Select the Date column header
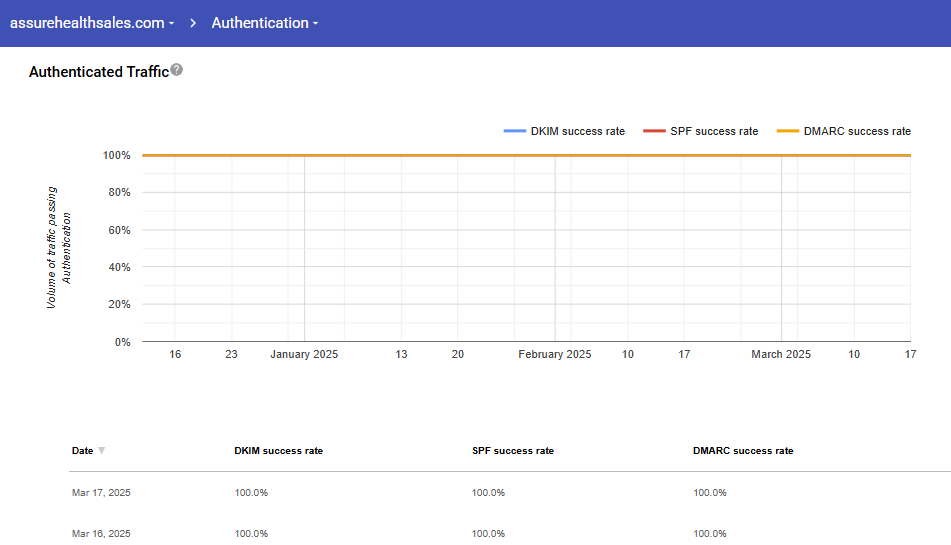951x545 pixels. [82, 451]
